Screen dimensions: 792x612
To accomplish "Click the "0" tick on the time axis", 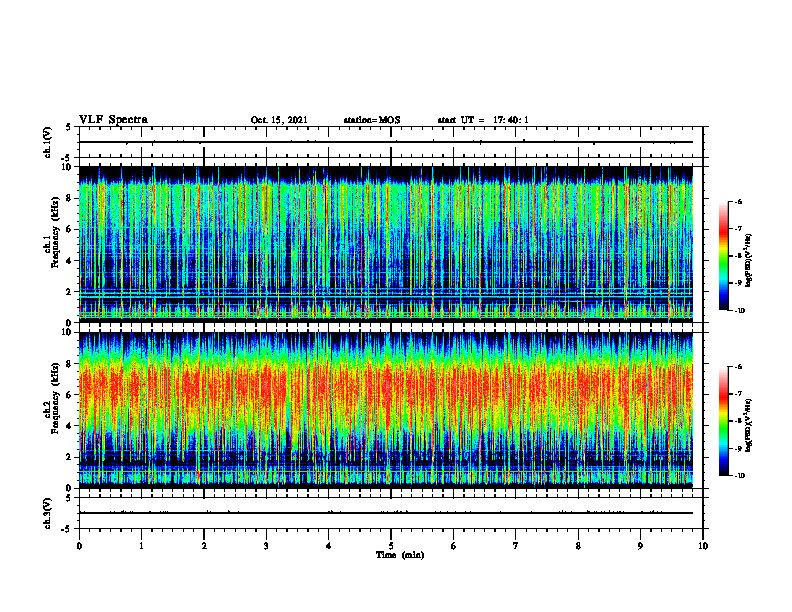I will coord(79,546).
